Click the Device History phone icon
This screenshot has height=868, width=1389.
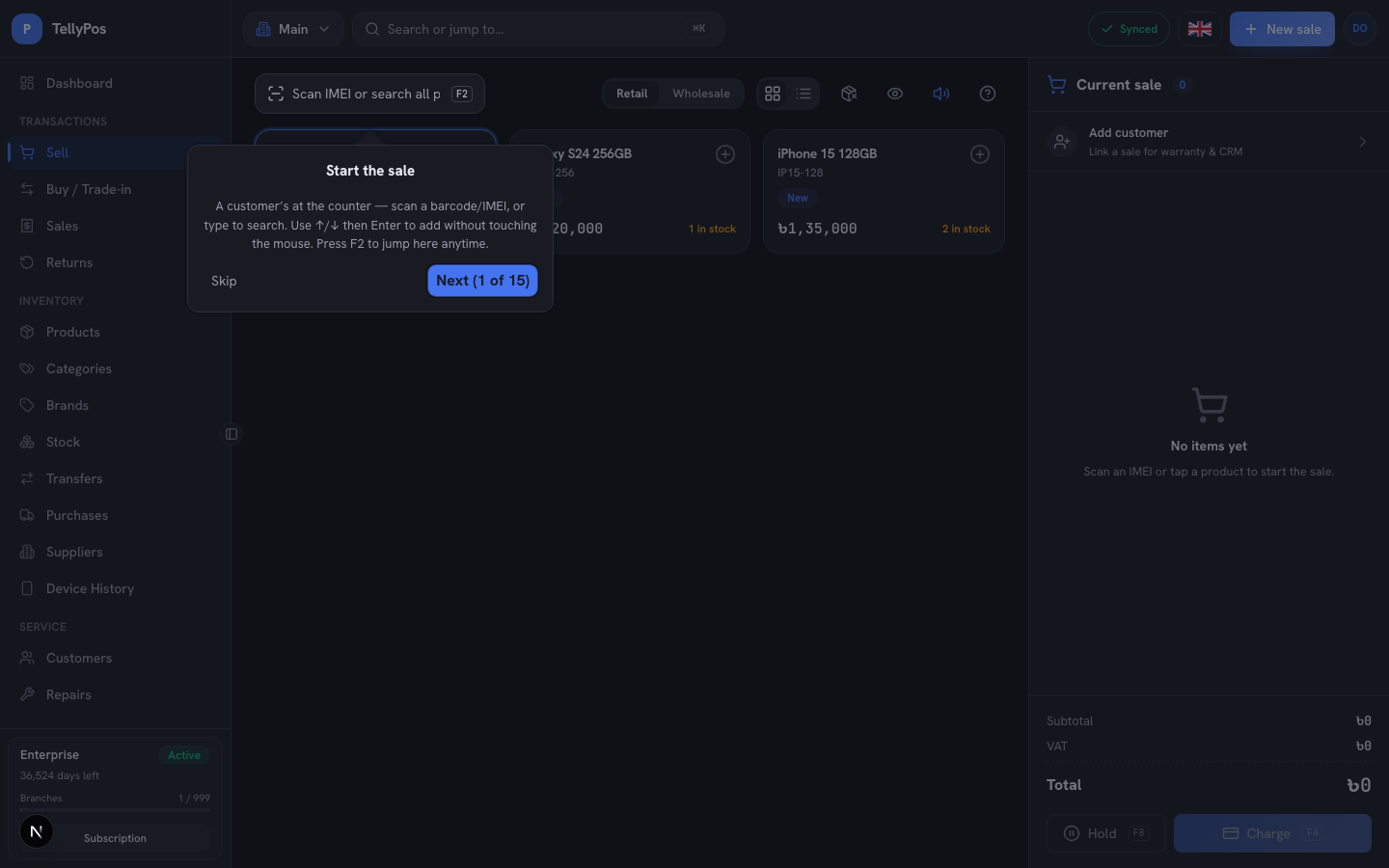click(x=27, y=588)
